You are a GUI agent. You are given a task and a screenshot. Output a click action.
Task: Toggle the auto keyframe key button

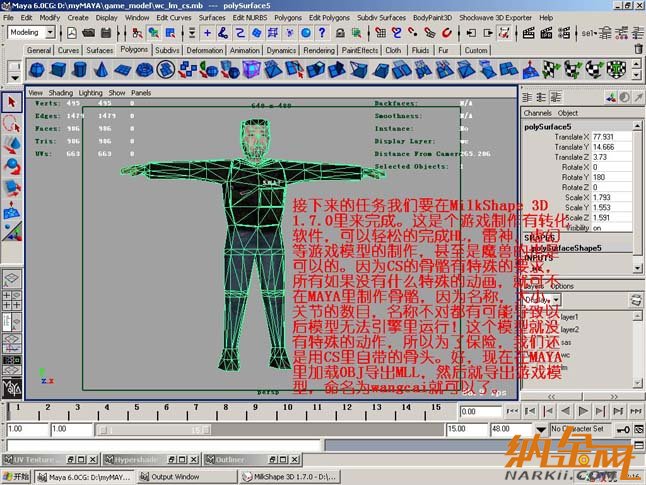623,429
